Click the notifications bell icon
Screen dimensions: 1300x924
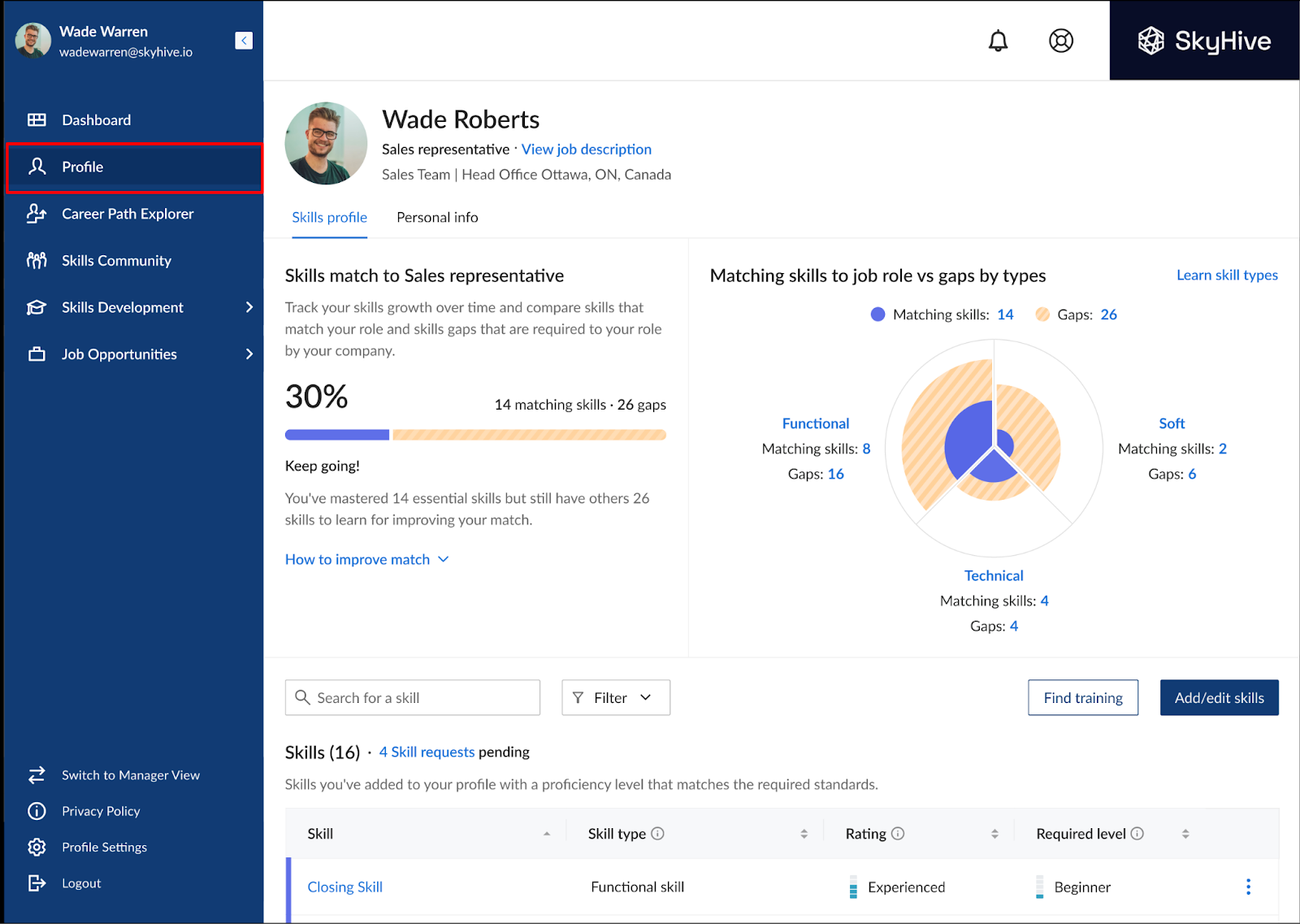[x=998, y=41]
